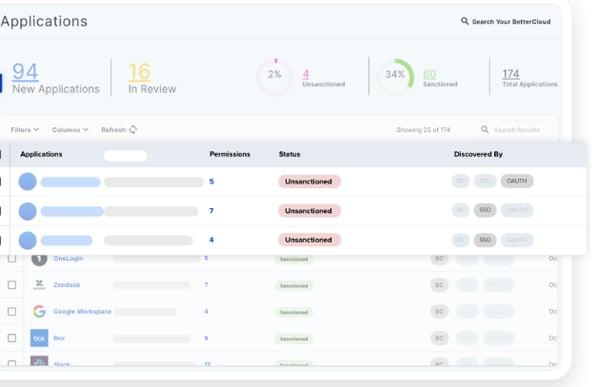The image size is (598, 387).
Task: Open the Filters dropdown
Action: pos(25,130)
